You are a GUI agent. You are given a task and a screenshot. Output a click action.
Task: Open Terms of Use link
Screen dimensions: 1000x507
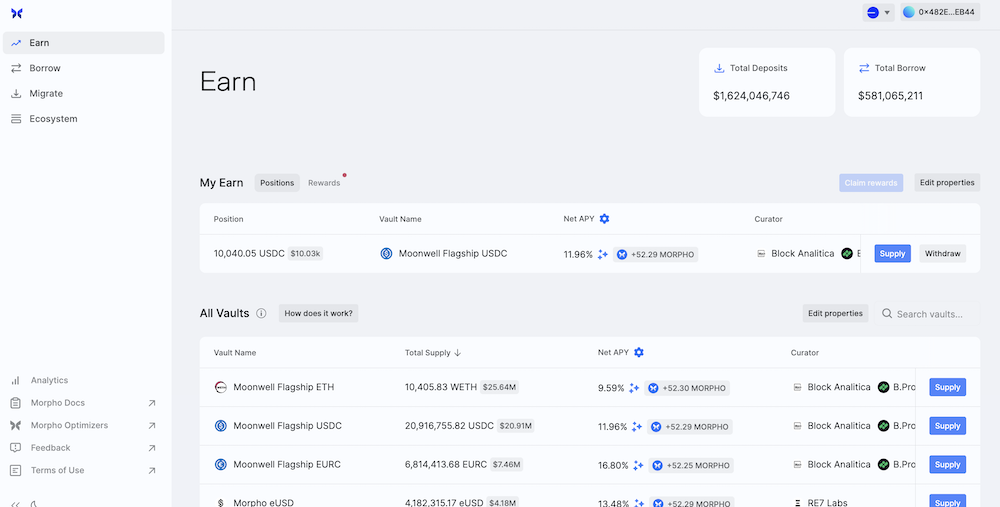point(84,471)
